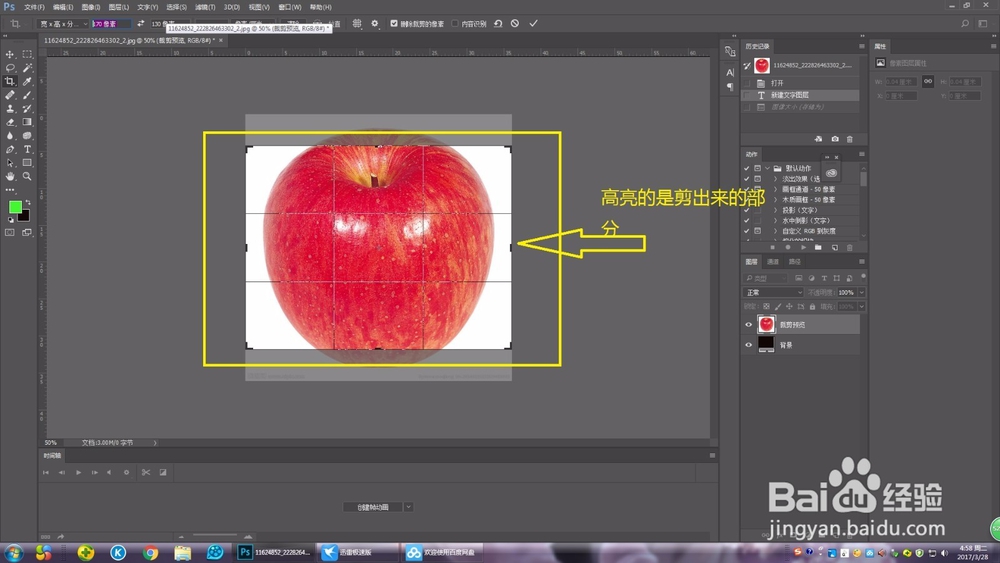Viewport: 1000px width, 563px height.
Task: Create new snapshot in History panel
Action: (x=835, y=139)
